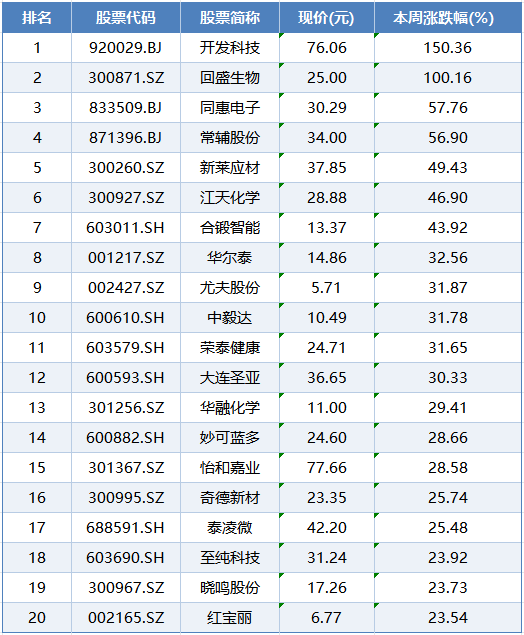Screen dimensions: 524x635
Task: Select the 现价(元) header cell
Action: tap(326, 17)
